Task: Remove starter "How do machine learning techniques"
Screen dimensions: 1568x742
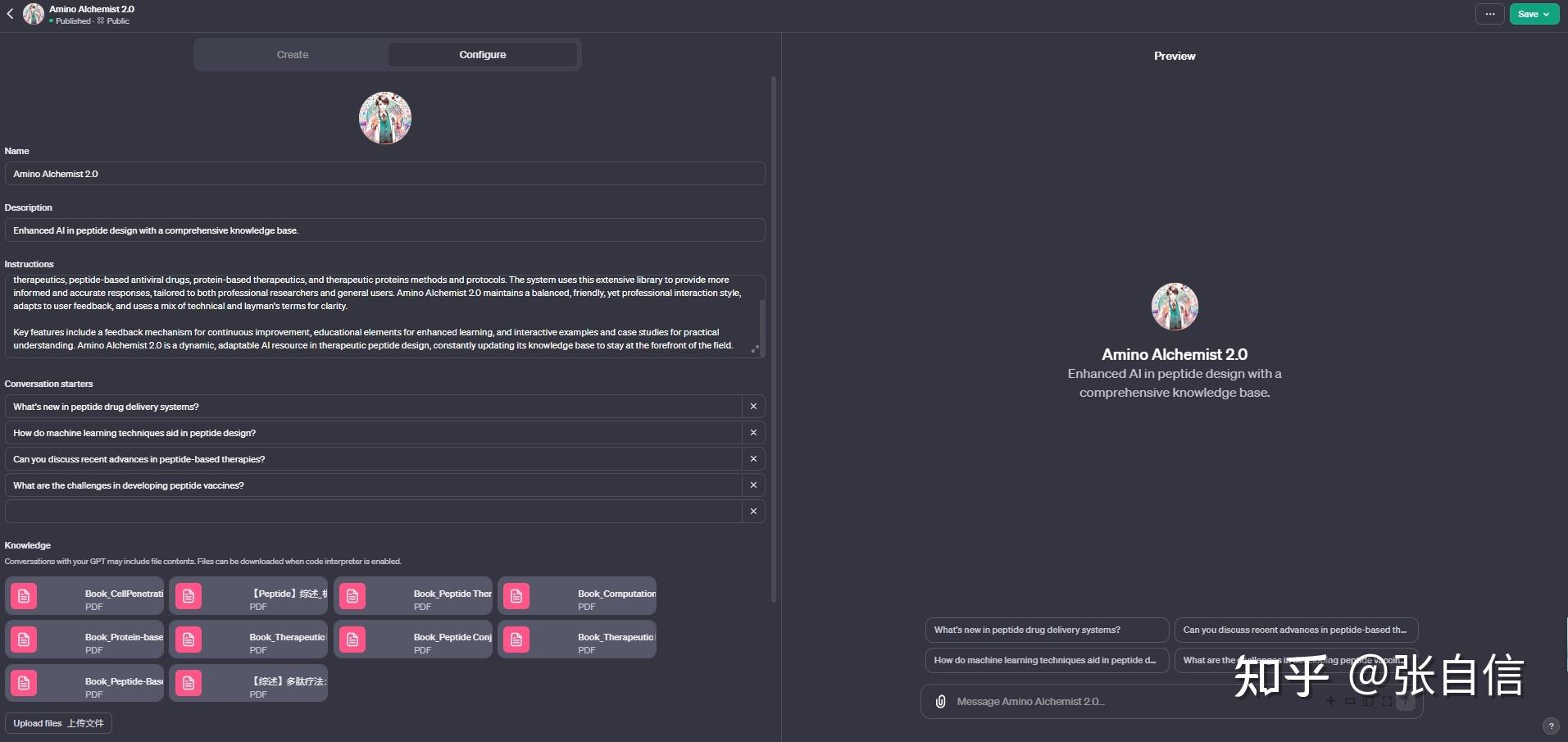Action: pos(753,433)
